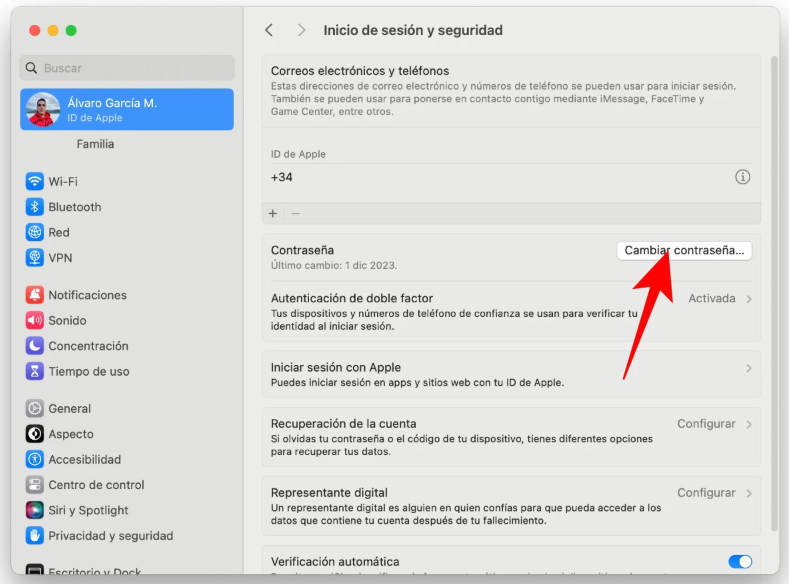Toggle Verificación automática switch

coord(740,562)
